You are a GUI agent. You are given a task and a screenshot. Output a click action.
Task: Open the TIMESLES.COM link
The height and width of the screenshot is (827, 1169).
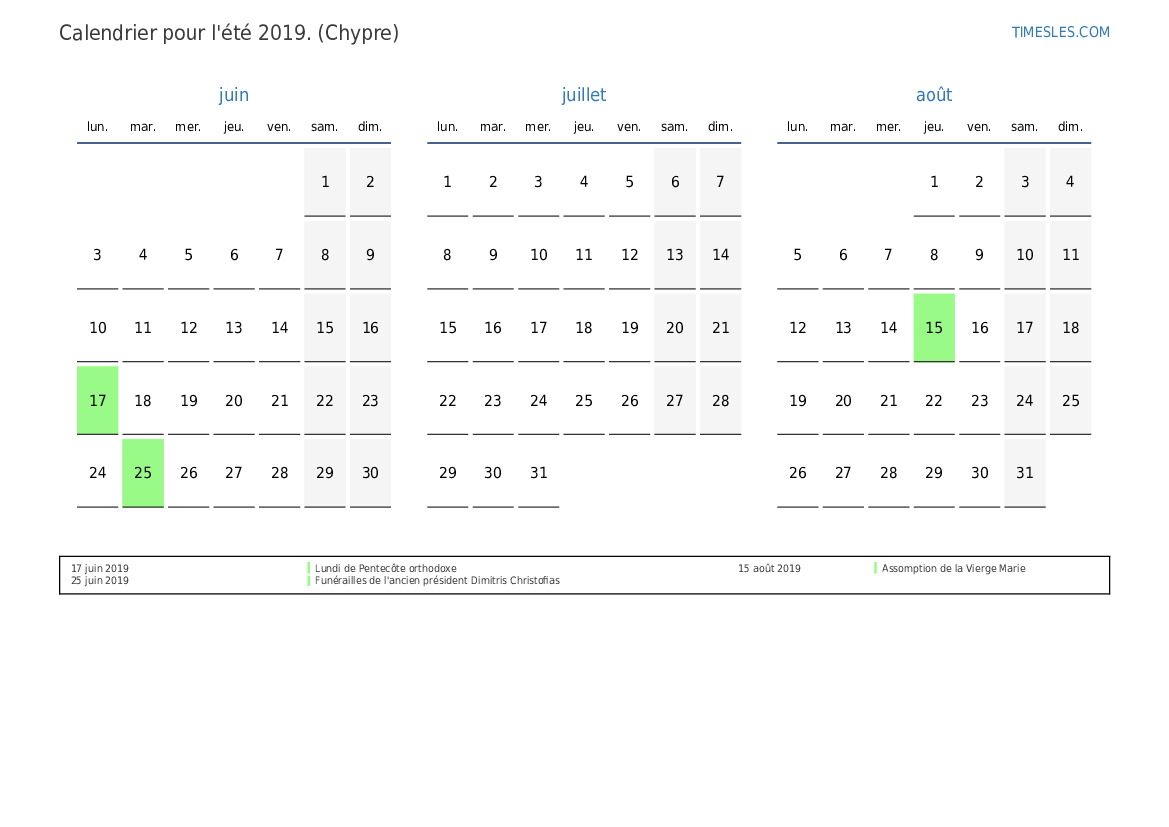(1060, 32)
